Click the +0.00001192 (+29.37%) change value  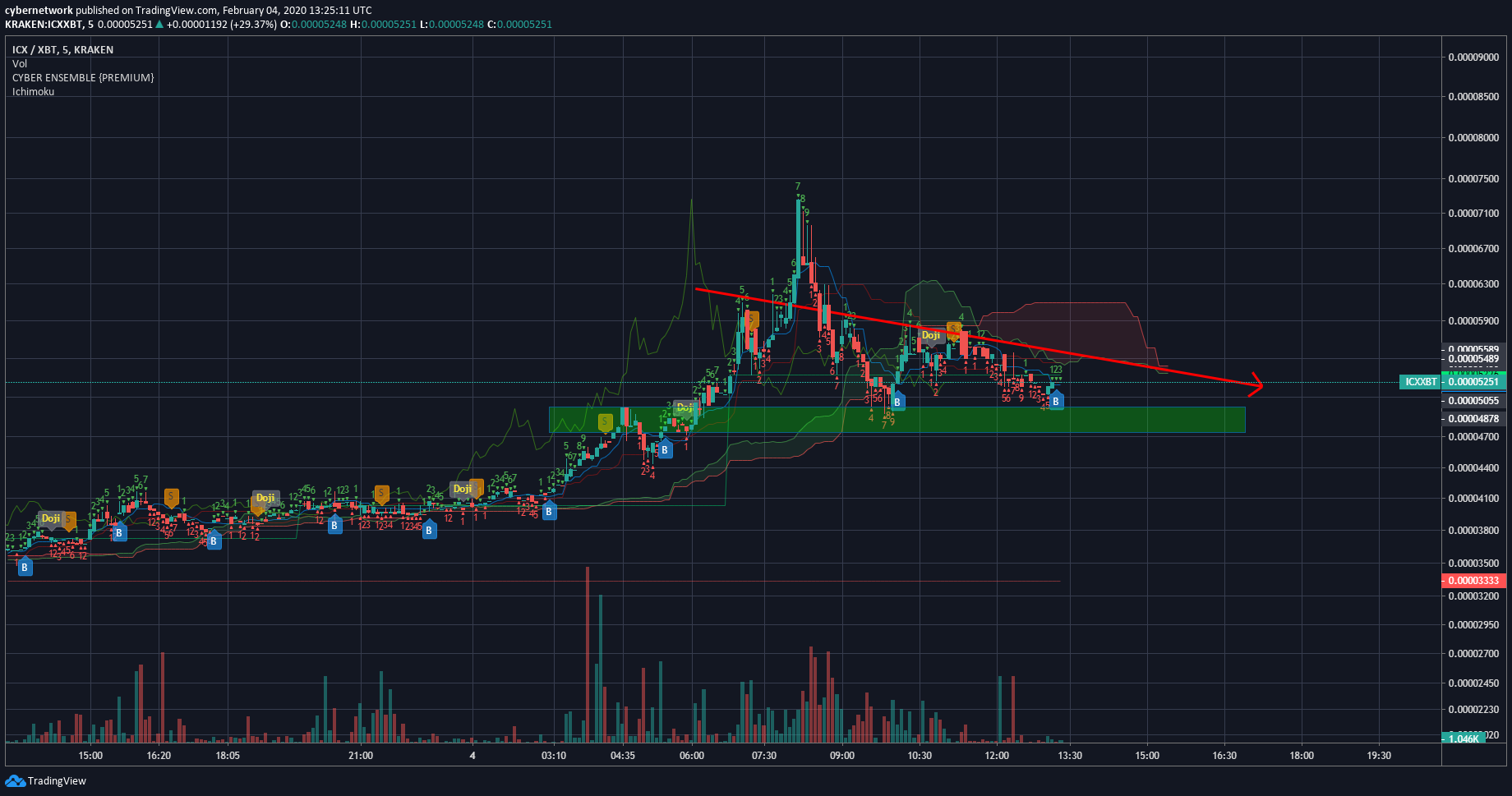pyautogui.click(x=222, y=25)
